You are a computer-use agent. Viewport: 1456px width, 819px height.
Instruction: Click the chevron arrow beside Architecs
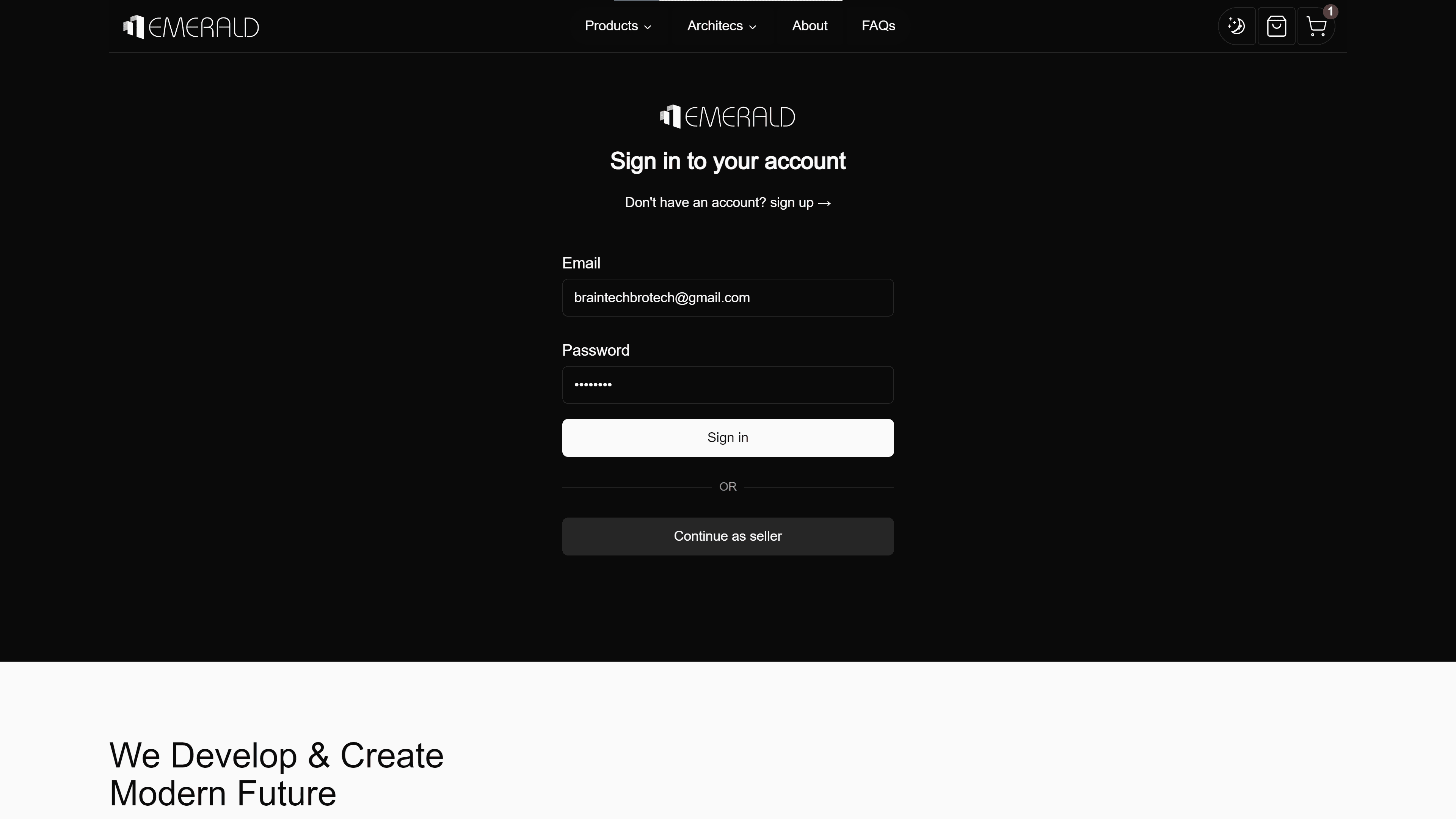752,27
